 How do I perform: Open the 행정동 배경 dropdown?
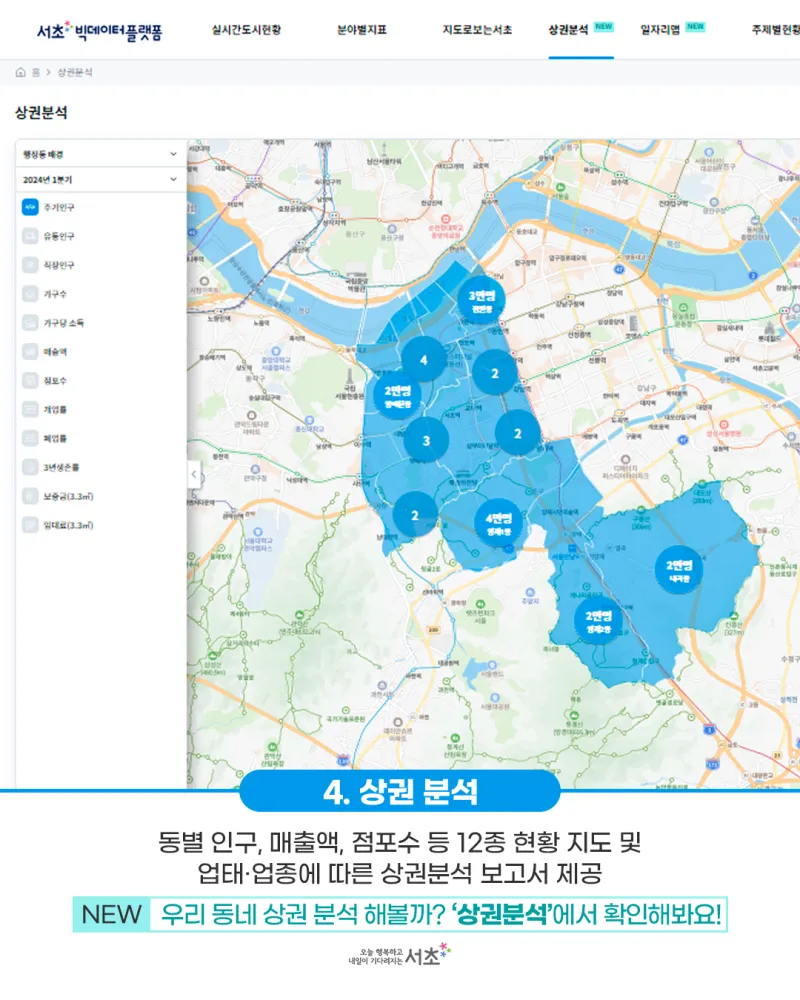point(100,154)
